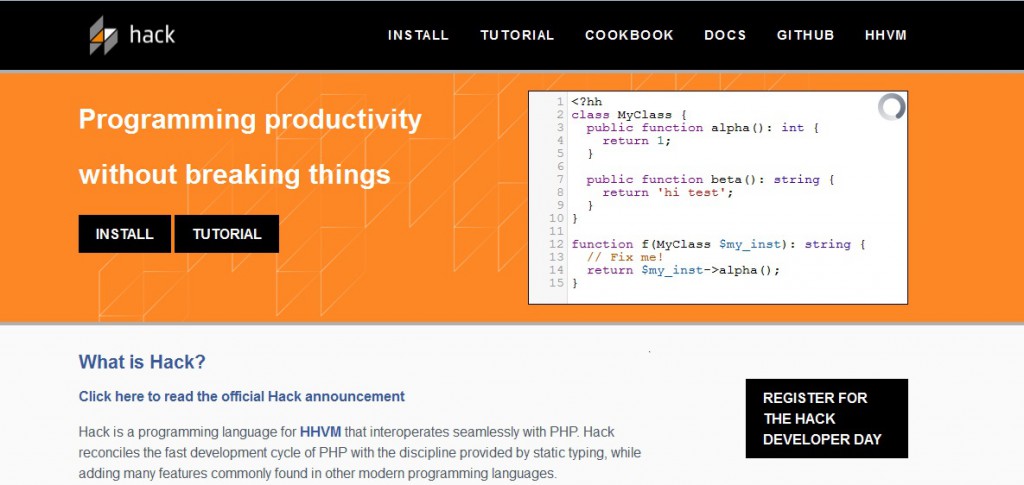The height and width of the screenshot is (485, 1024).
Task: Open the INSTALL nav menu item
Action: [418, 35]
